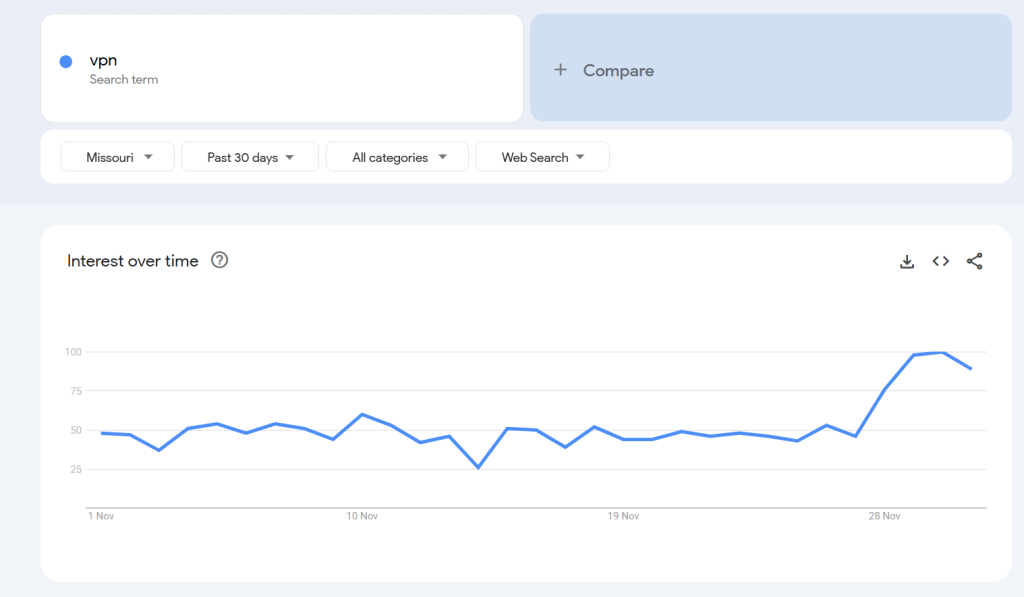Click the Compare text label
The height and width of the screenshot is (597, 1024).
pos(618,70)
